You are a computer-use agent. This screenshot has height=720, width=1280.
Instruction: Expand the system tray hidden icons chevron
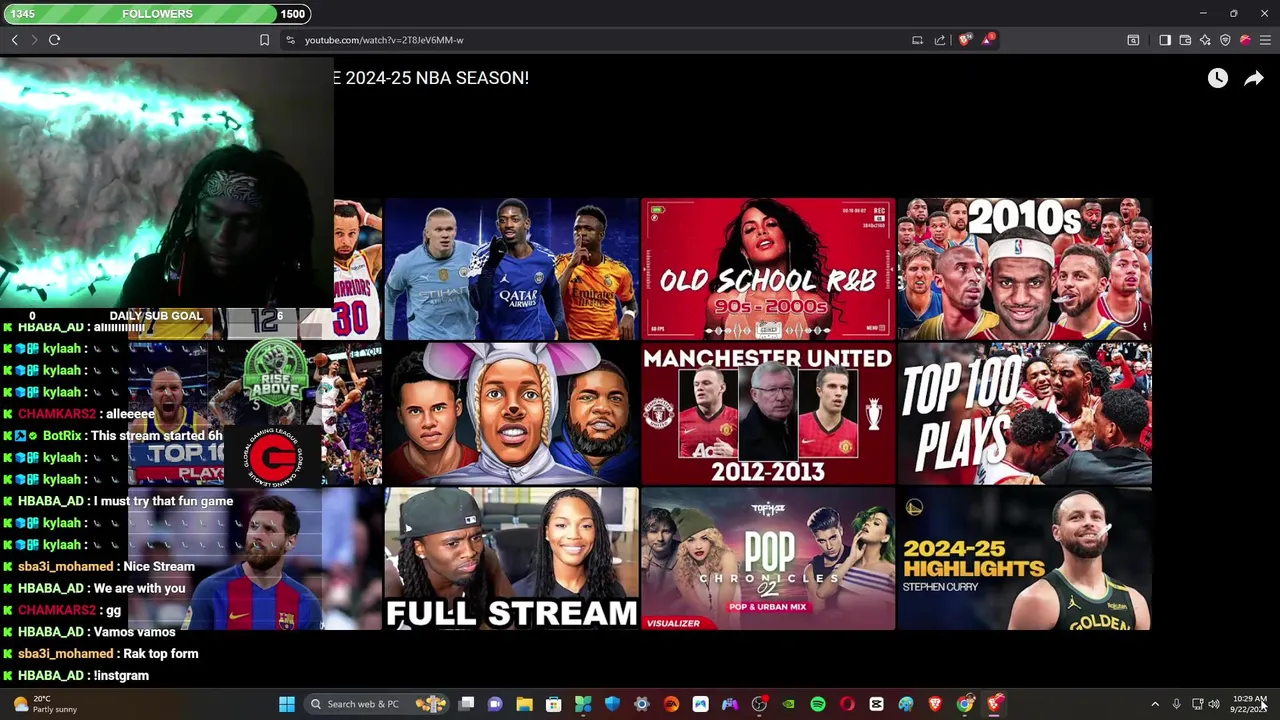click(x=1155, y=704)
